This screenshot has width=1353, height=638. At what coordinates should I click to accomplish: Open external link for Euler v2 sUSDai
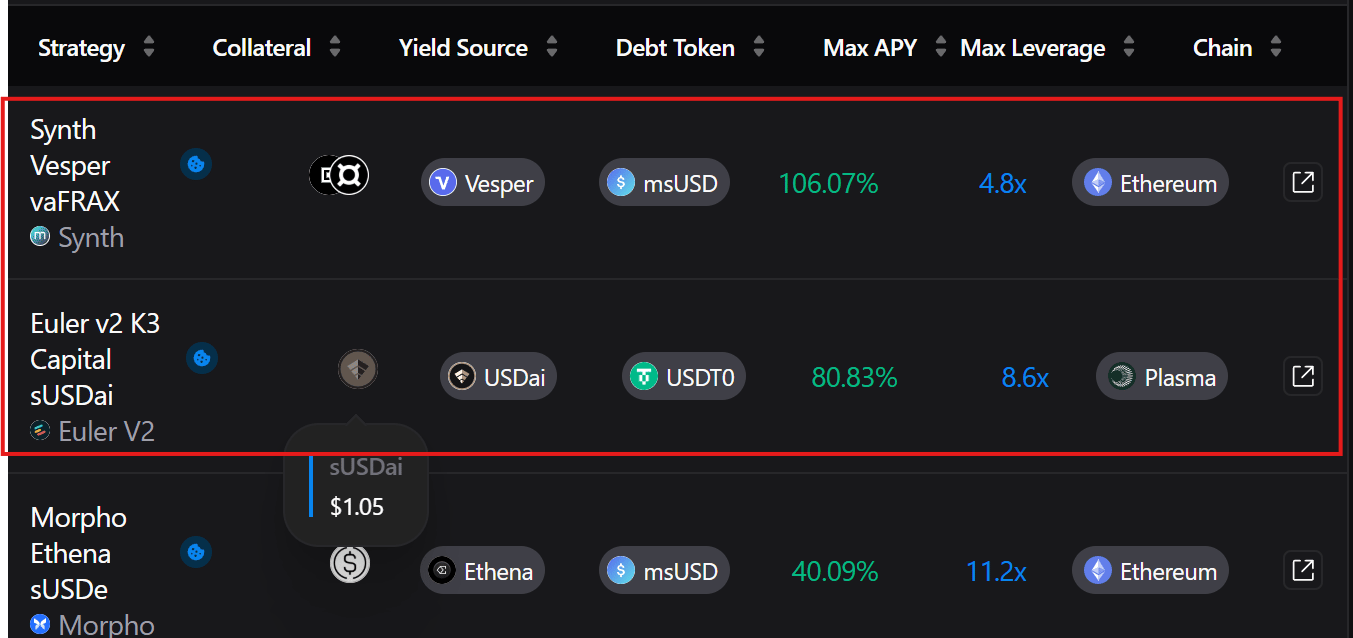coord(1302,377)
